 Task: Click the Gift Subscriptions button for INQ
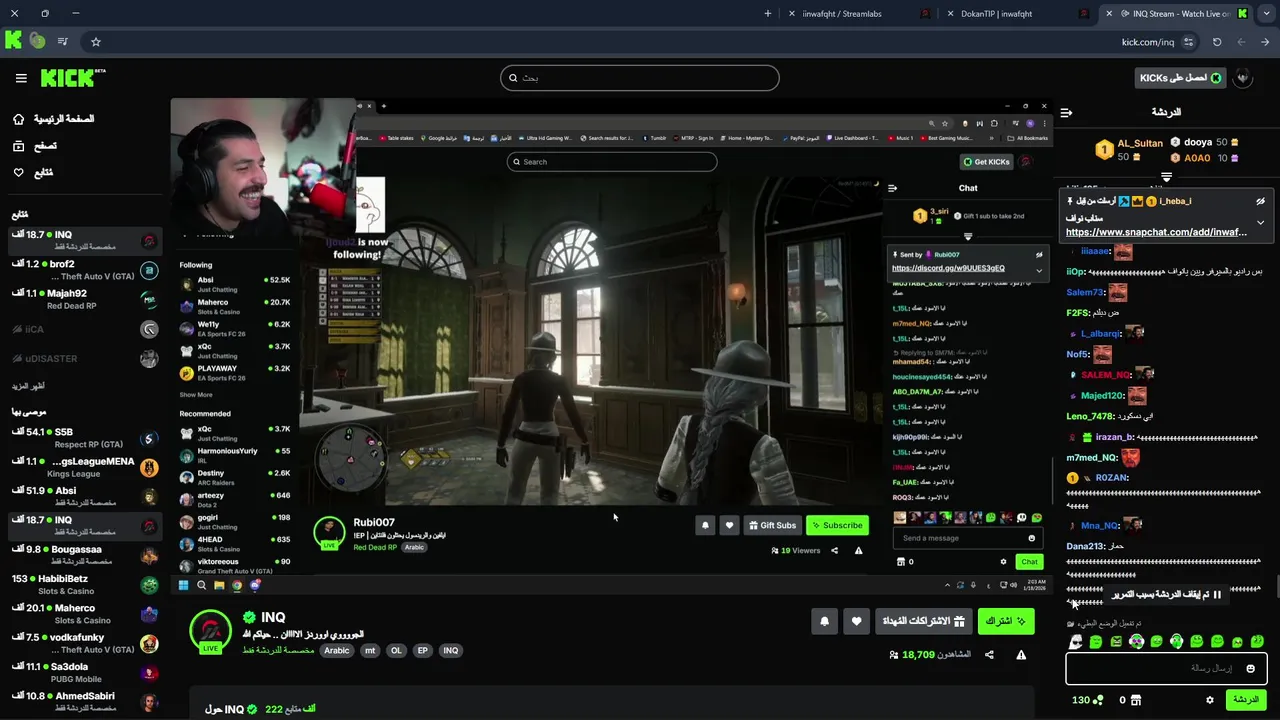pyautogui.click(x=923, y=621)
